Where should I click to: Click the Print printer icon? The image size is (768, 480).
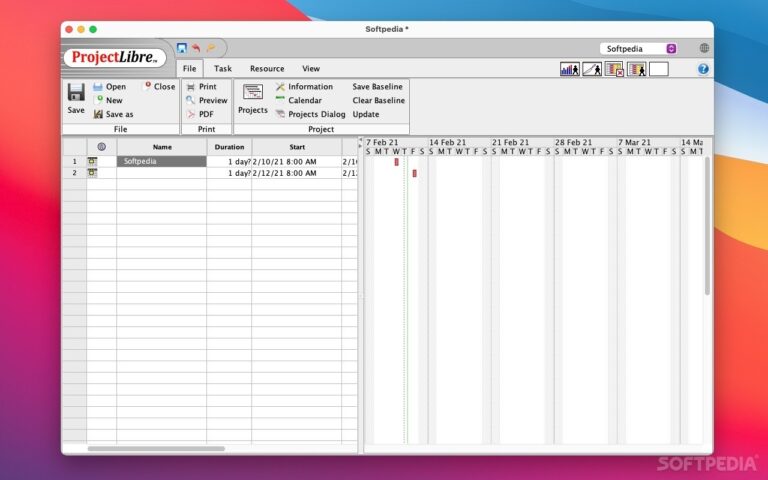point(191,87)
